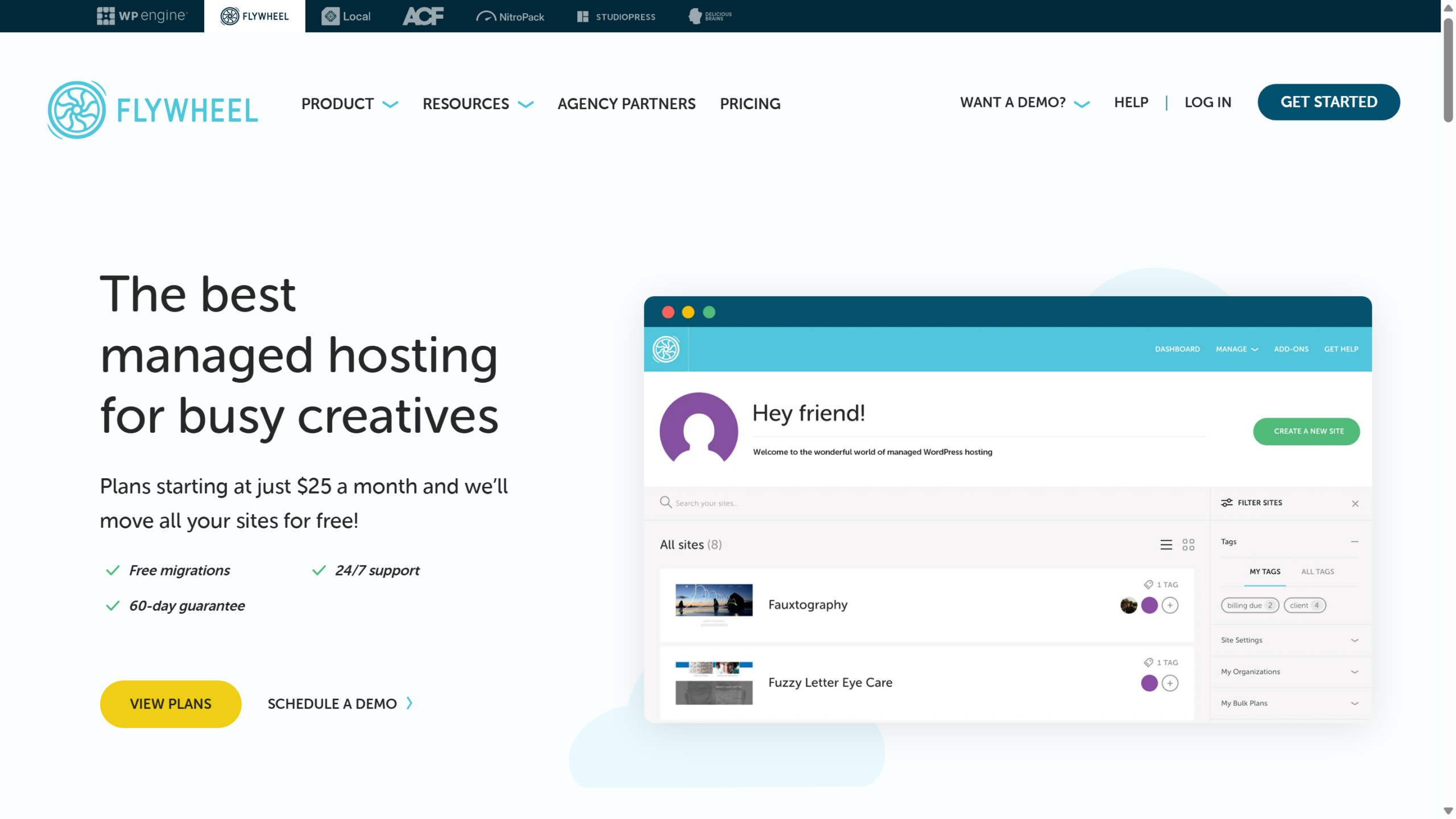Screen dimensions: 1456x819
Task: Click the tag icon on Fuzzy Letter row
Action: (x=1148, y=662)
